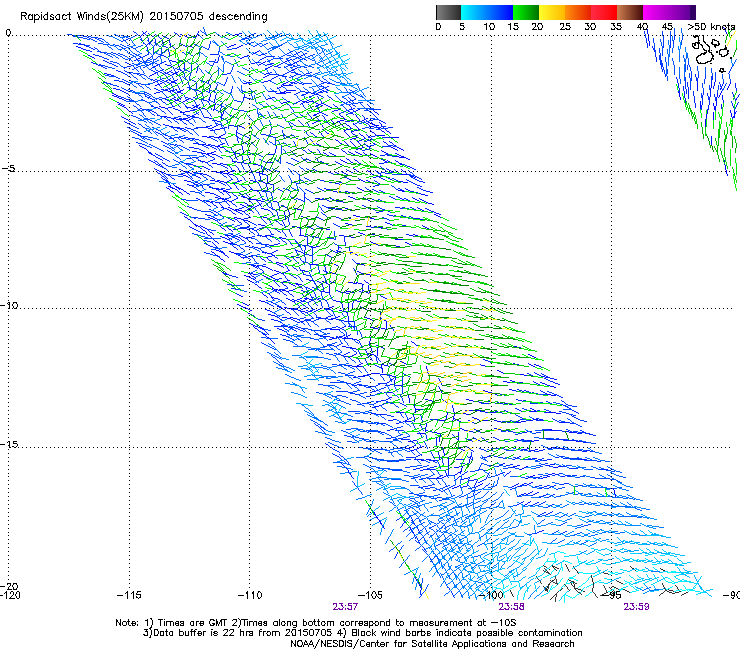740x650 pixels.
Task: Click the brown 35-40 knots color band
Action: 630,12
